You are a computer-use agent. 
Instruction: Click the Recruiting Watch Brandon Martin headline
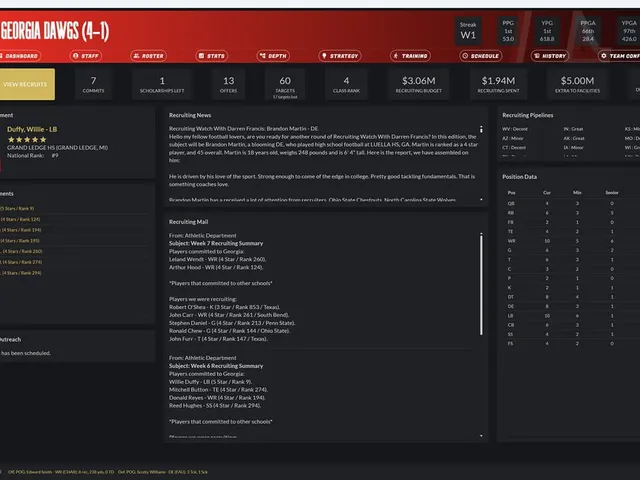(243, 129)
